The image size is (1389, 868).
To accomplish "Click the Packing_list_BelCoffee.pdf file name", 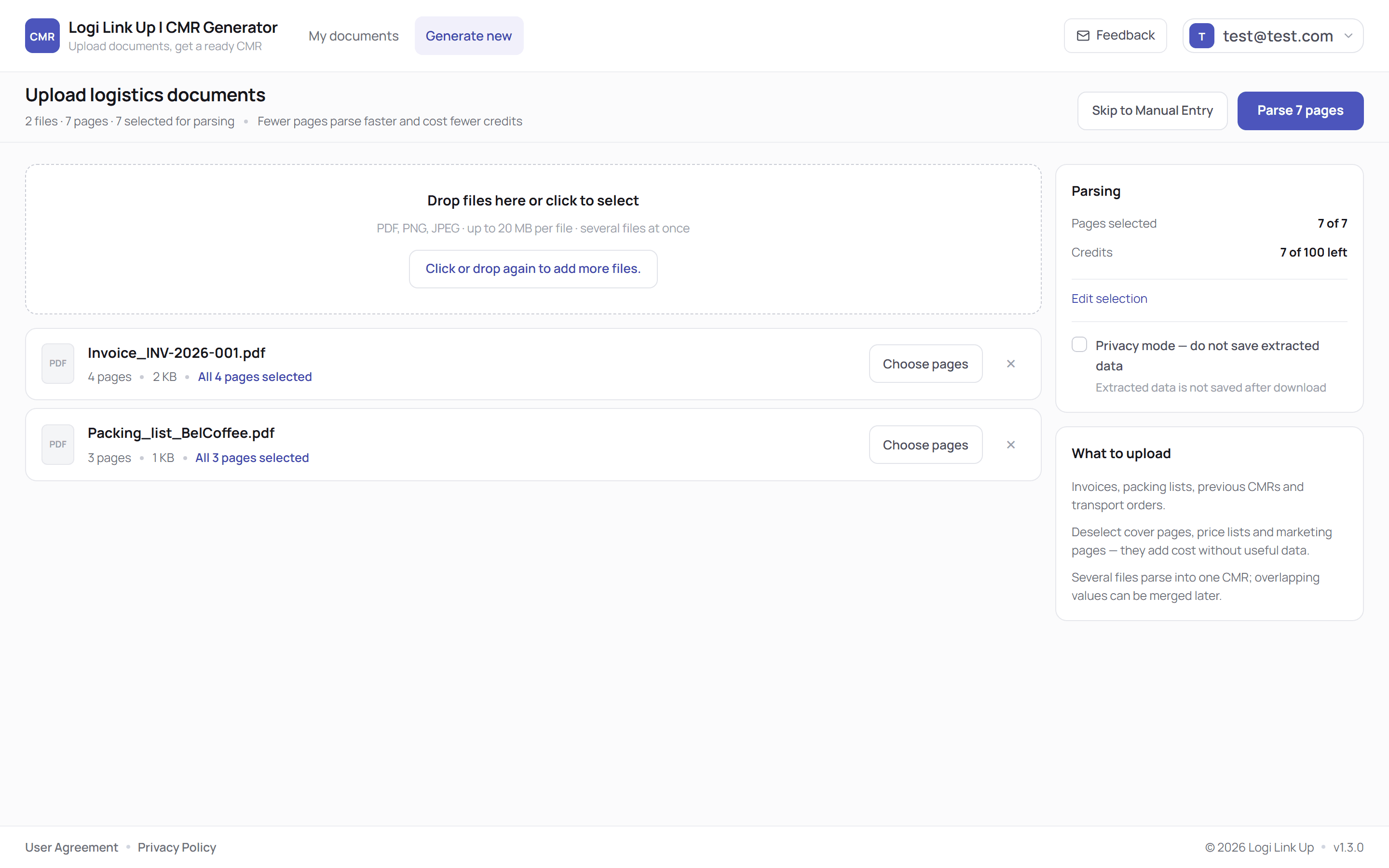I will click(181, 433).
